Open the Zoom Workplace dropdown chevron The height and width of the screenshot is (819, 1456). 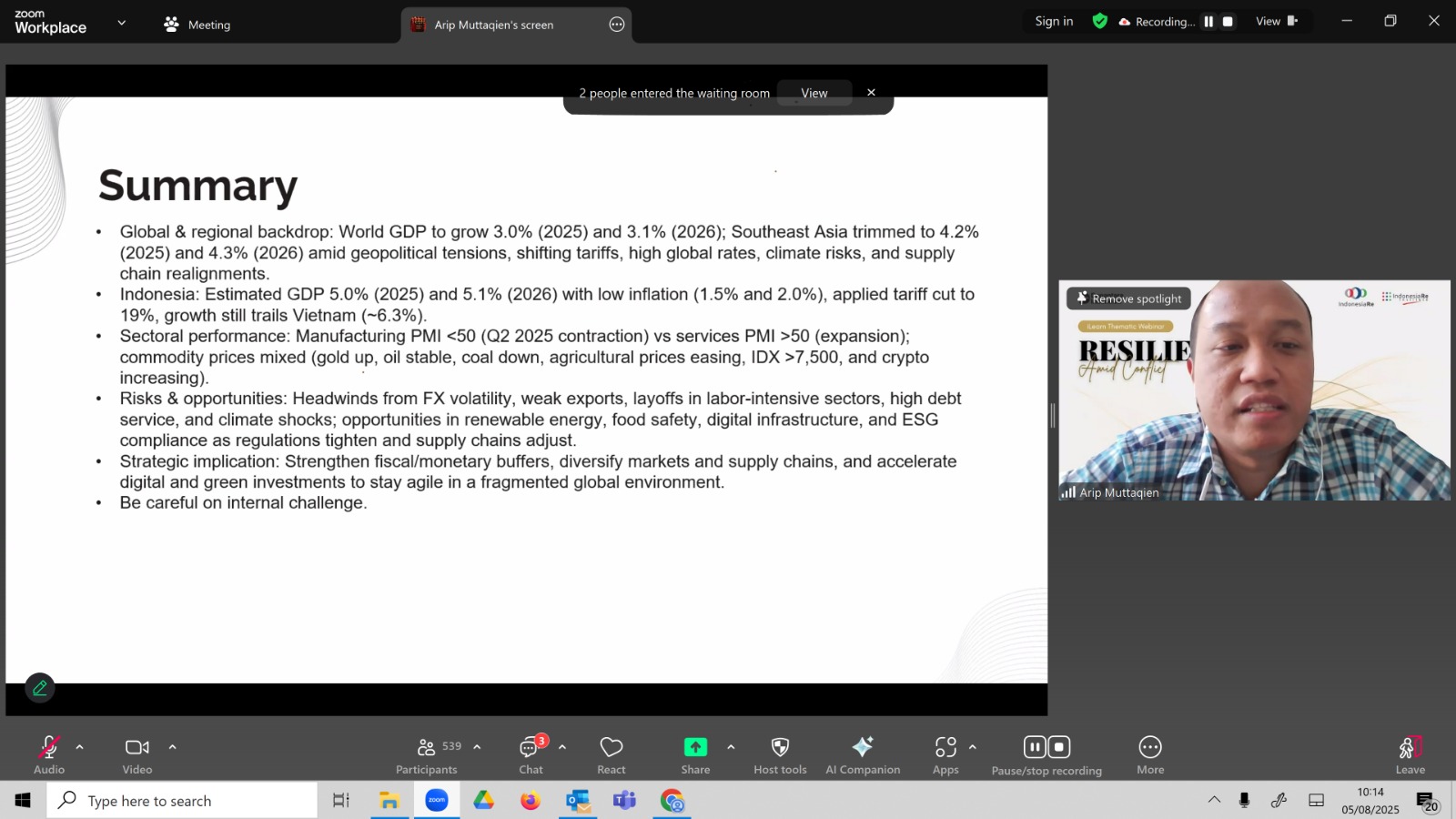(x=121, y=23)
